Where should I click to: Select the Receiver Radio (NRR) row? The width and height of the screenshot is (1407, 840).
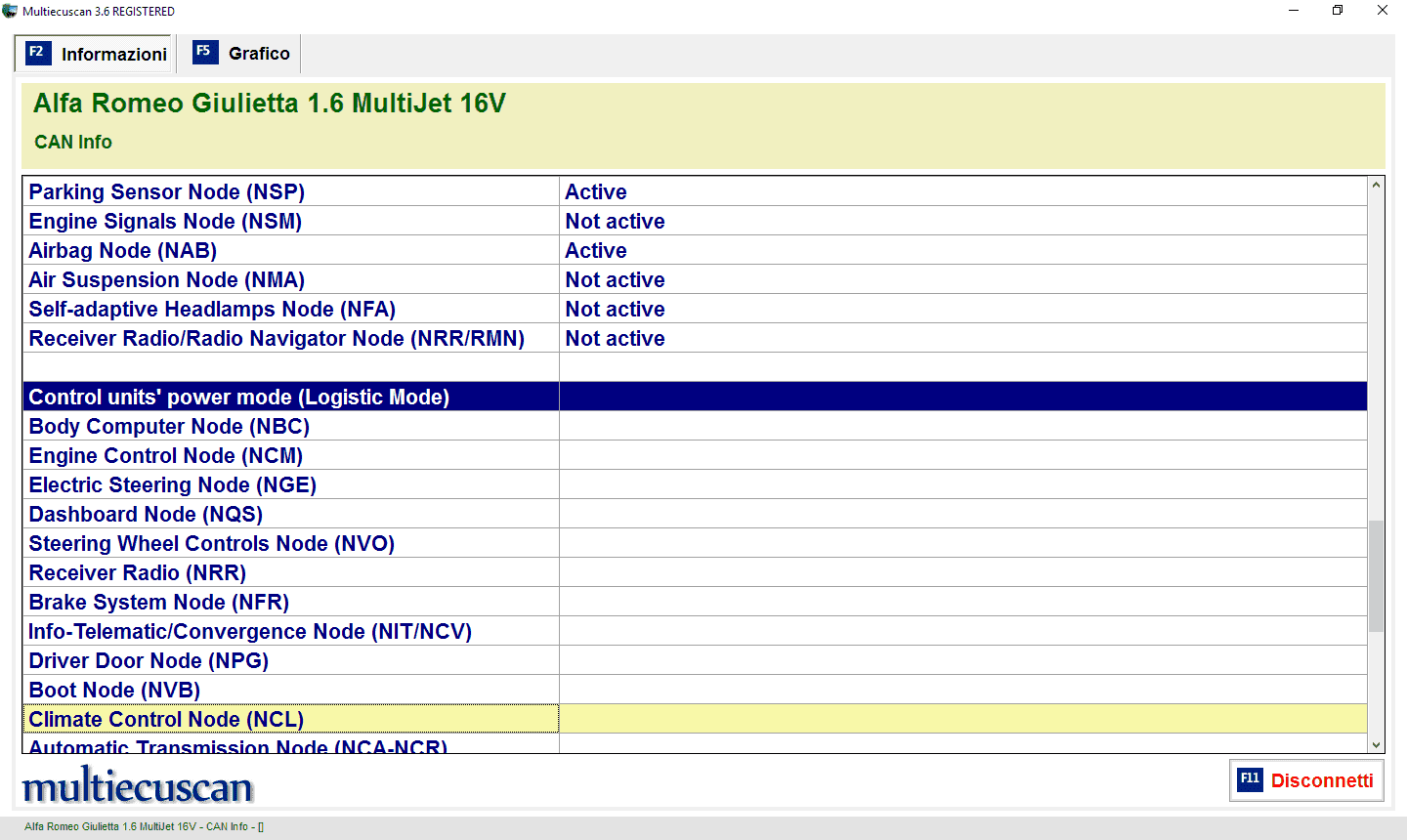coord(695,572)
